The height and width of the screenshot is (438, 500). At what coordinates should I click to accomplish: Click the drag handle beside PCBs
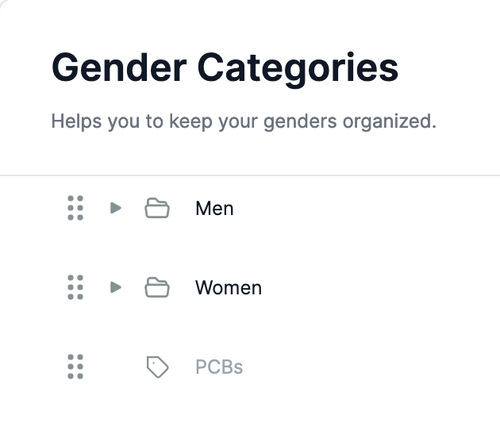click(75, 367)
